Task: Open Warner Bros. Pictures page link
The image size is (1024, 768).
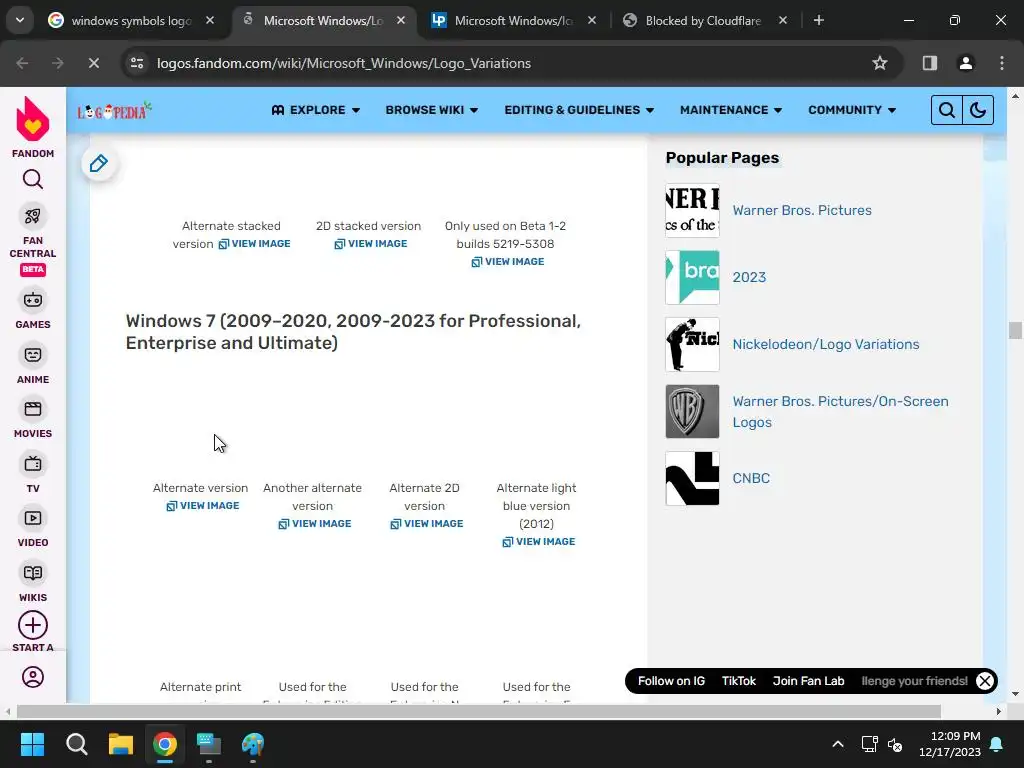Action: (802, 210)
